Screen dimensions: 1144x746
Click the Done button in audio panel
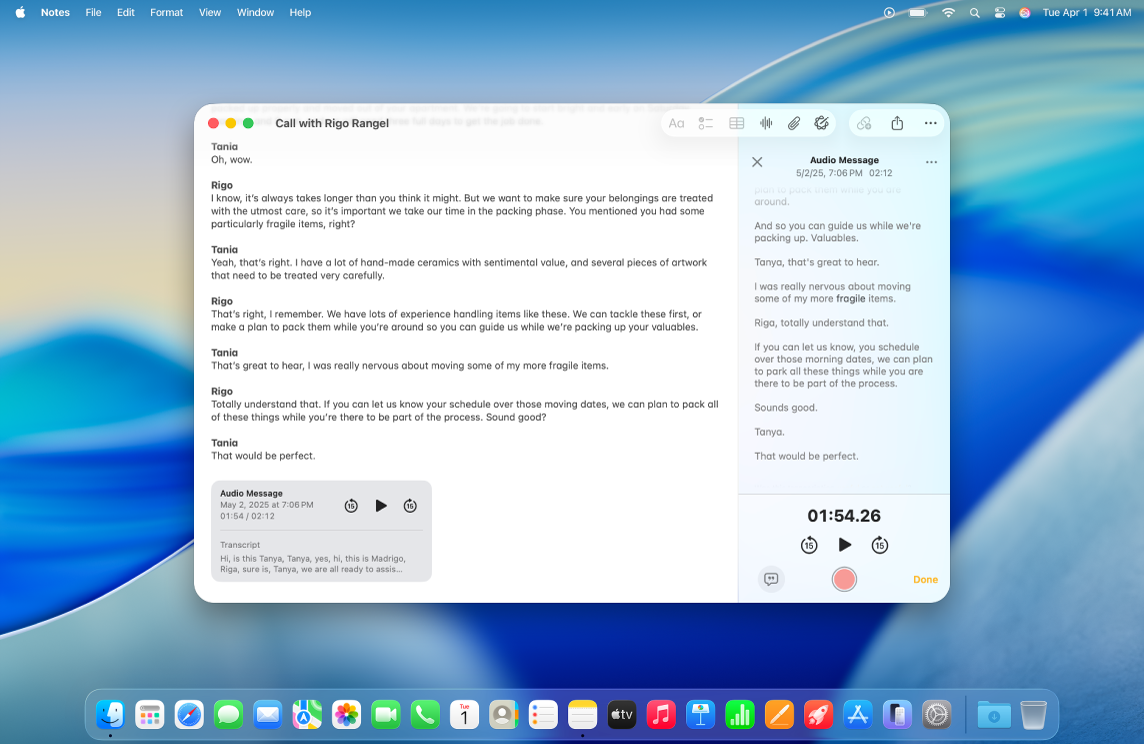tap(925, 579)
